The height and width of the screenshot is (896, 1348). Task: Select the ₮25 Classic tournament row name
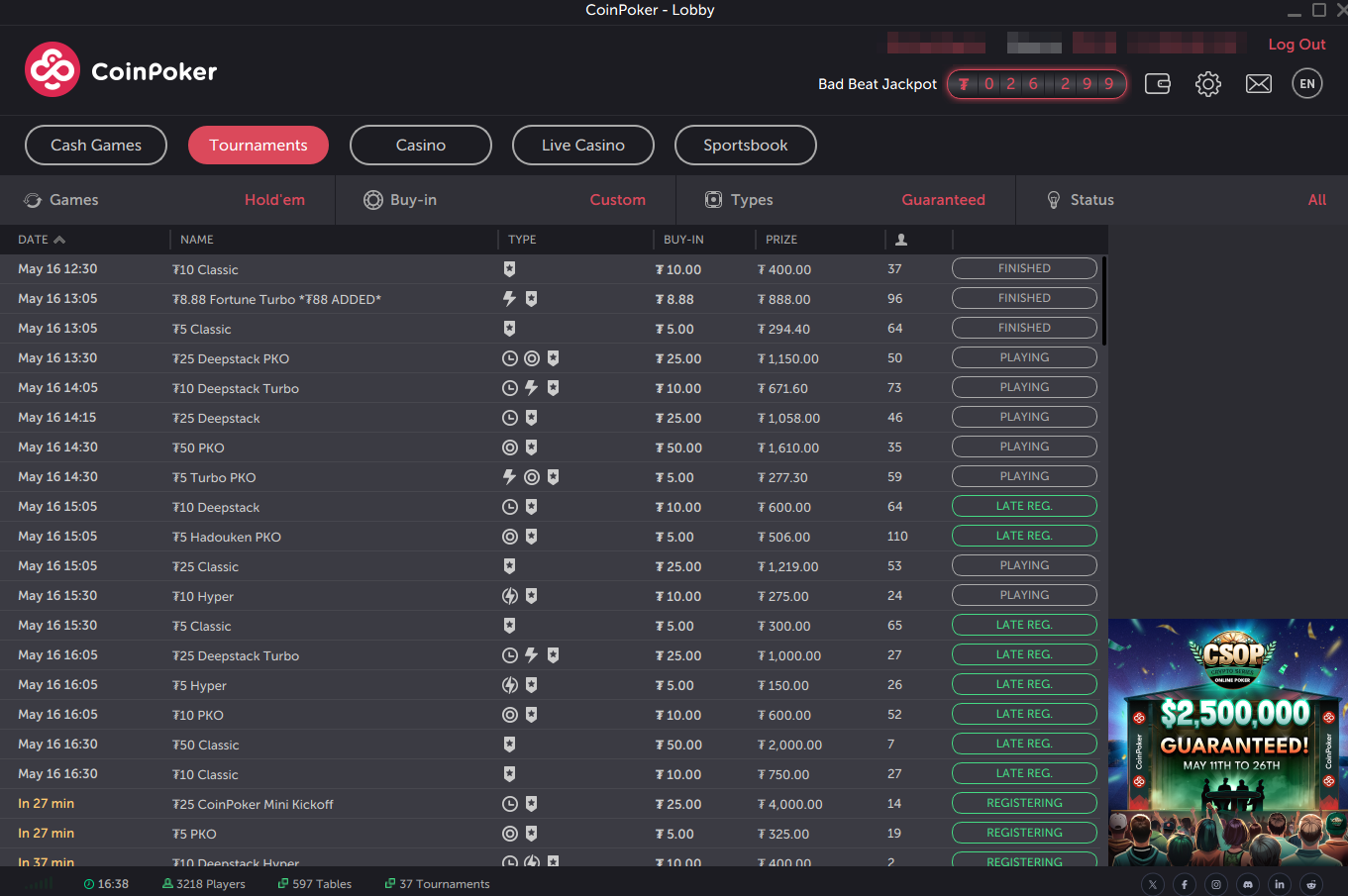(x=205, y=566)
